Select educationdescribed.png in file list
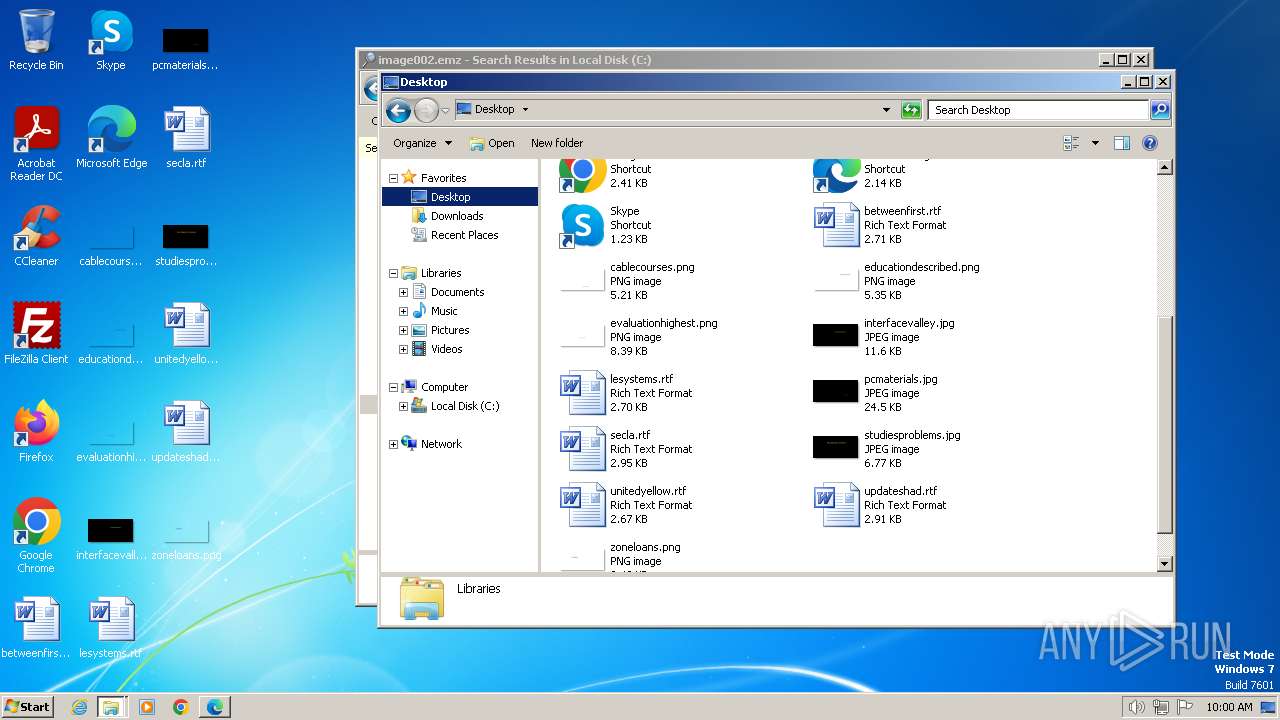The width and height of the screenshot is (1280, 720). point(896,281)
